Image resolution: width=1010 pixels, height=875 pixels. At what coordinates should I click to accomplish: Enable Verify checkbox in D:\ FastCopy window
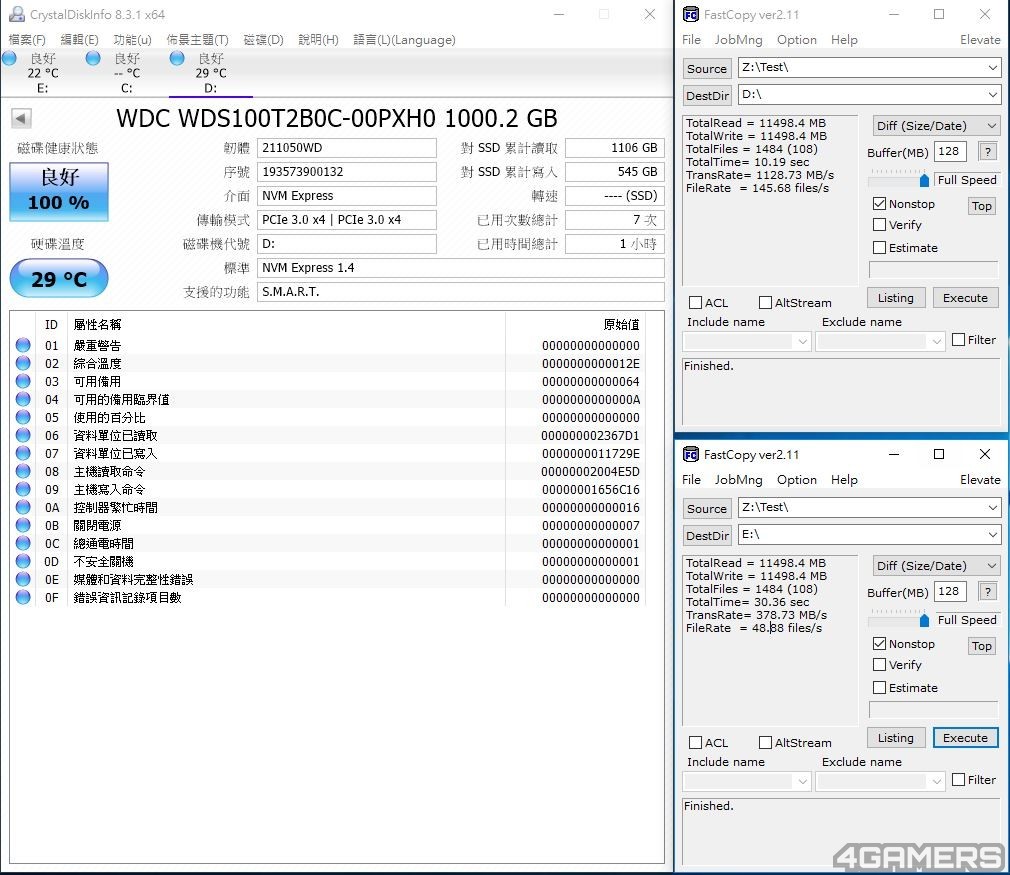coord(879,224)
